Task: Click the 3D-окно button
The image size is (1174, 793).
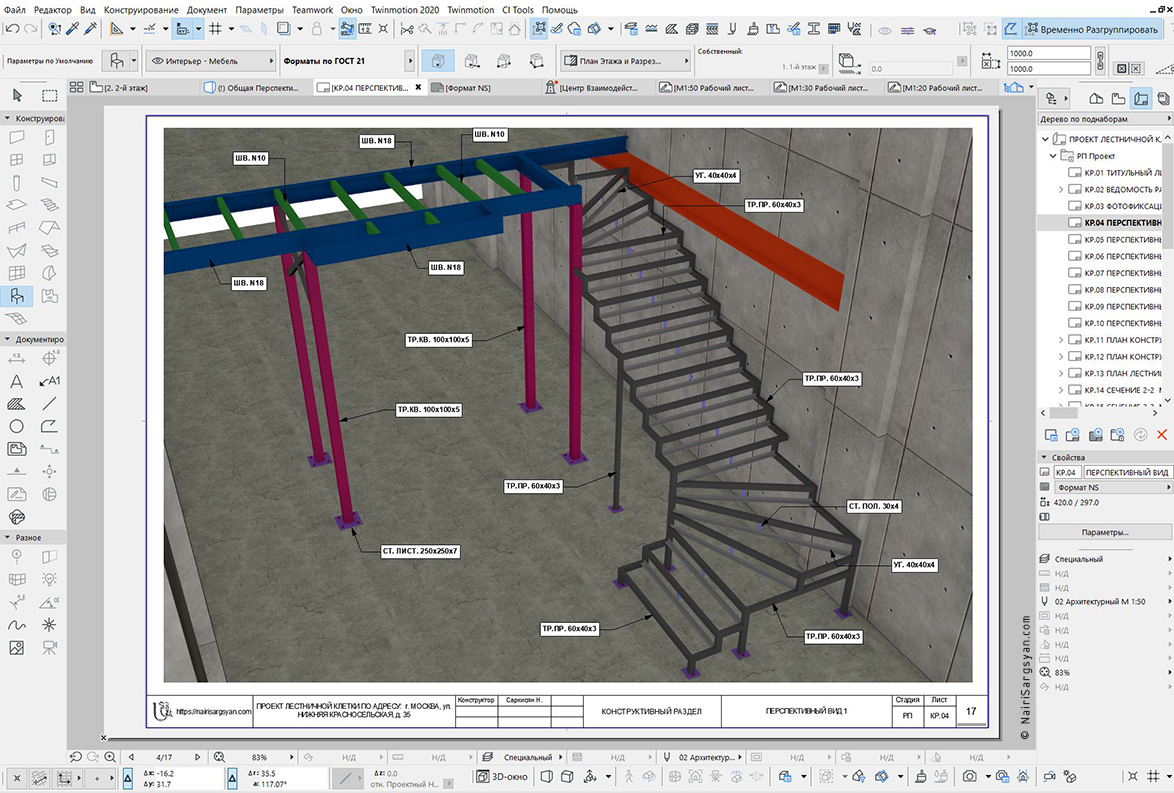Action: 503,777
